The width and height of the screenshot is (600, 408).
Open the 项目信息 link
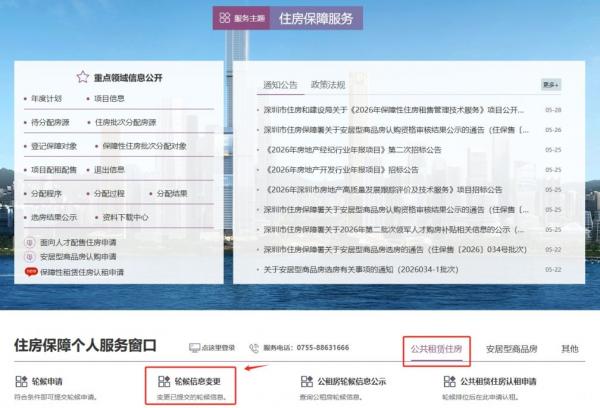pyautogui.click(x=109, y=98)
